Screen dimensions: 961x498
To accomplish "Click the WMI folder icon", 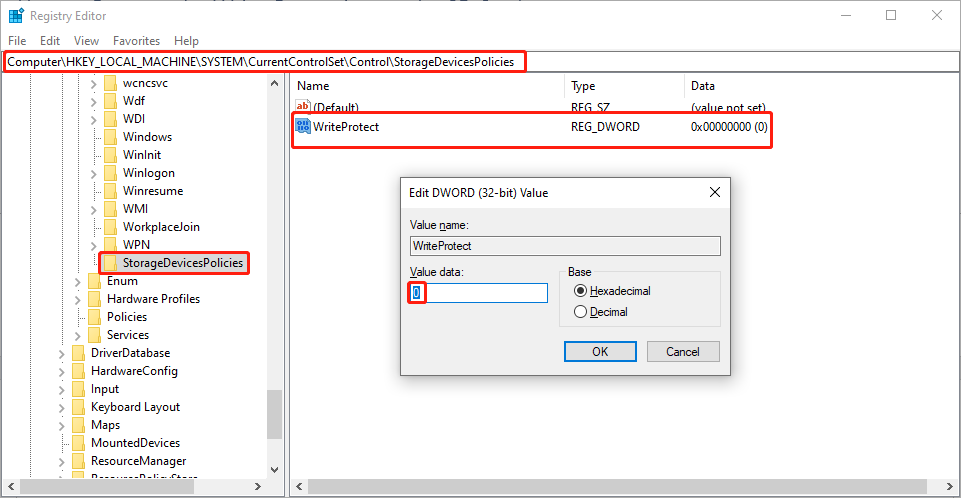I will (x=110, y=209).
